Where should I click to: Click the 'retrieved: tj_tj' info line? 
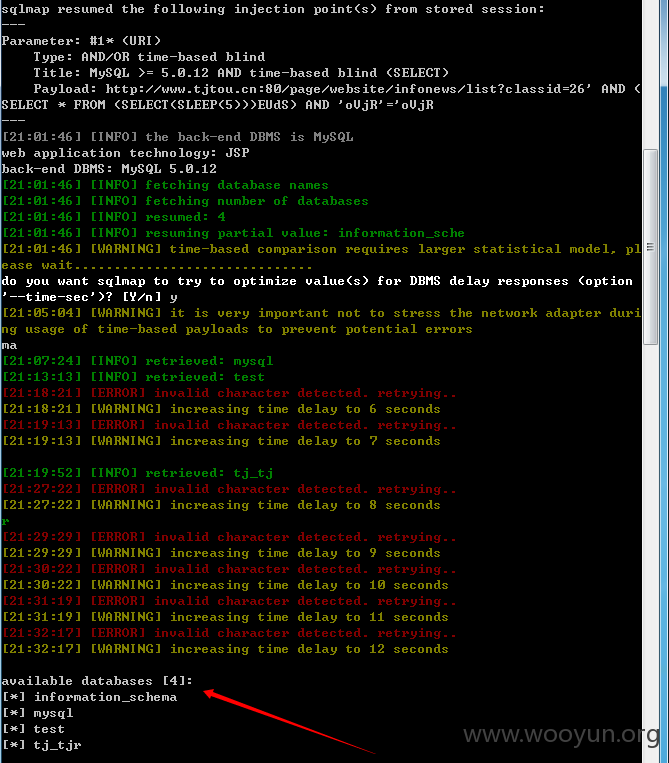(x=138, y=473)
